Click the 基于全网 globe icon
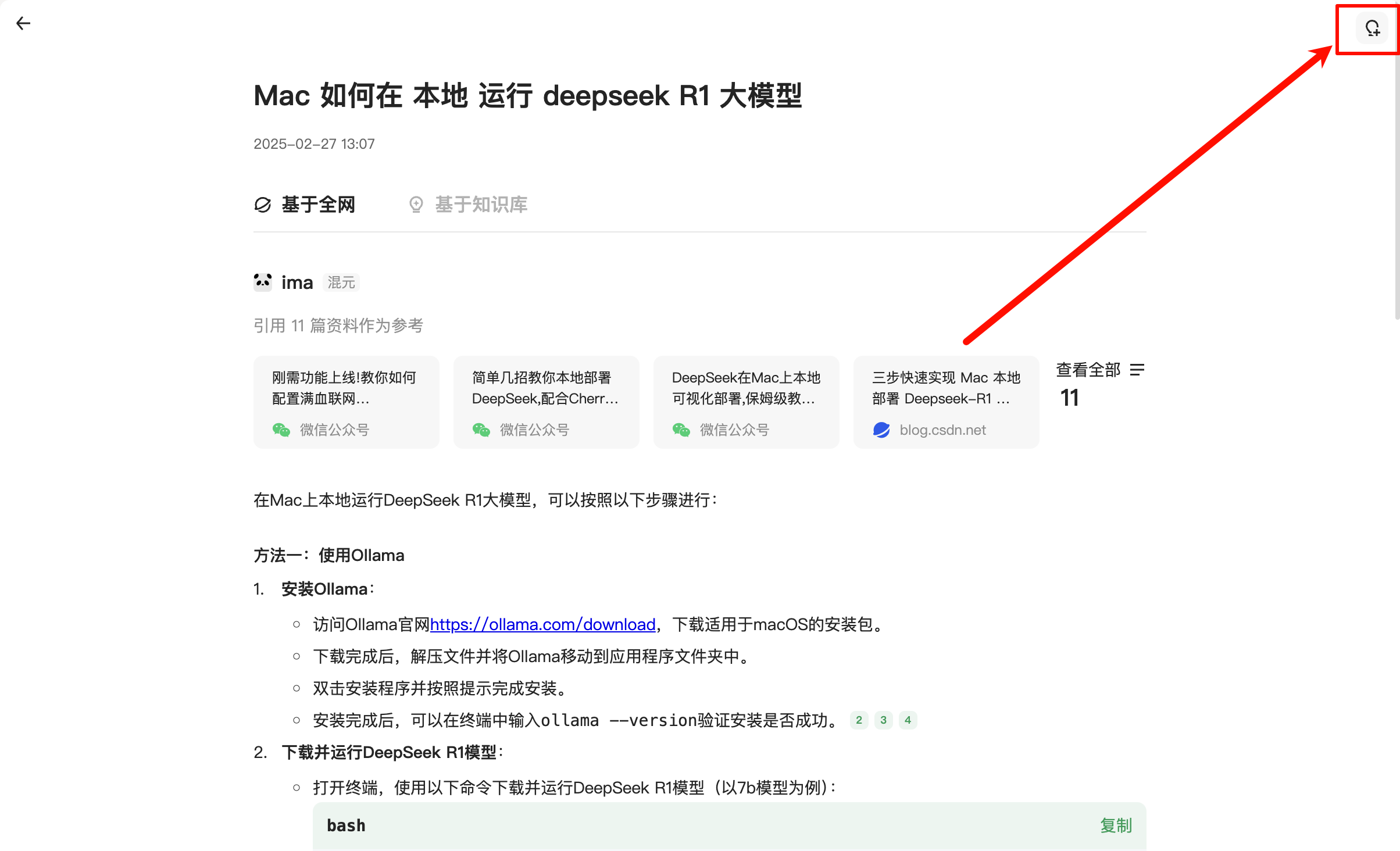 click(x=263, y=205)
